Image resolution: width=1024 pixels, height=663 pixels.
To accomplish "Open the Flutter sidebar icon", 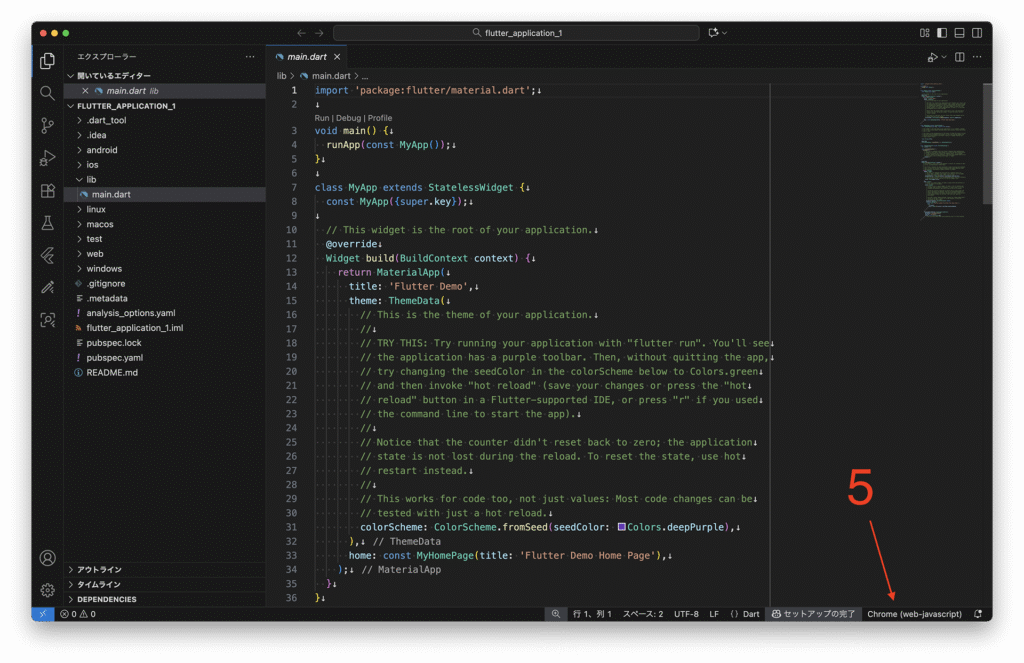I will pyautogui.click(x=47, y=255).
